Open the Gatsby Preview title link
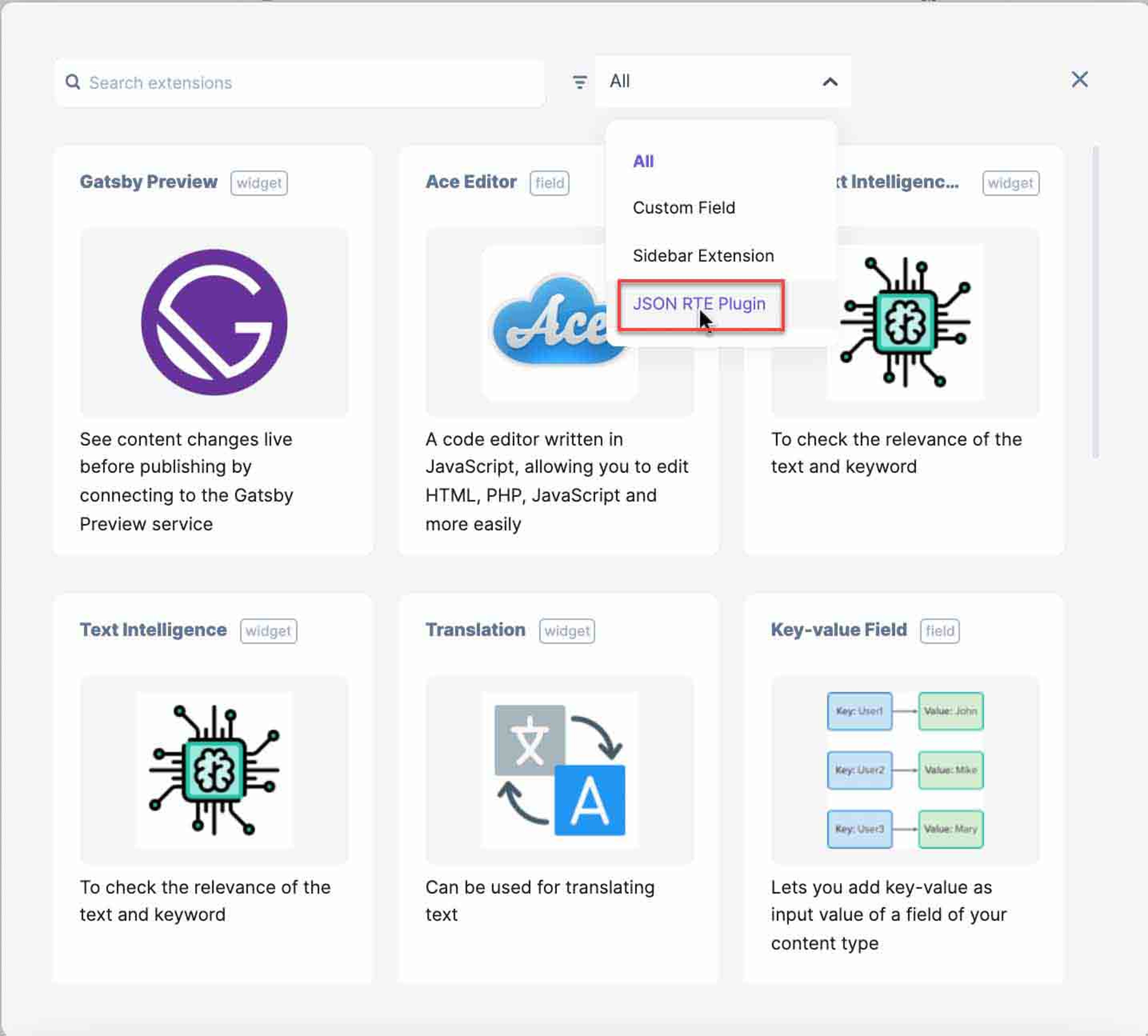This screenshot has height=1036, width=1148. [149, 181]
